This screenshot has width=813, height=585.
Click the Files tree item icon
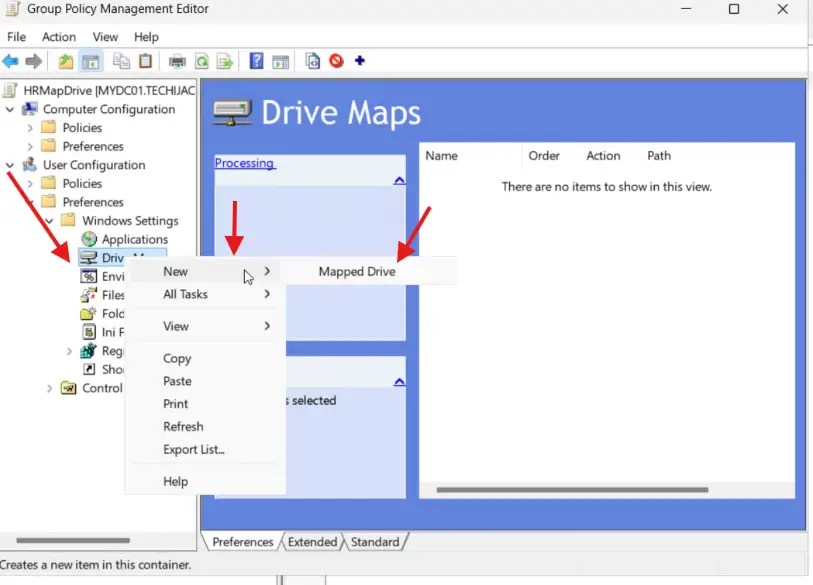coord(89,295)
